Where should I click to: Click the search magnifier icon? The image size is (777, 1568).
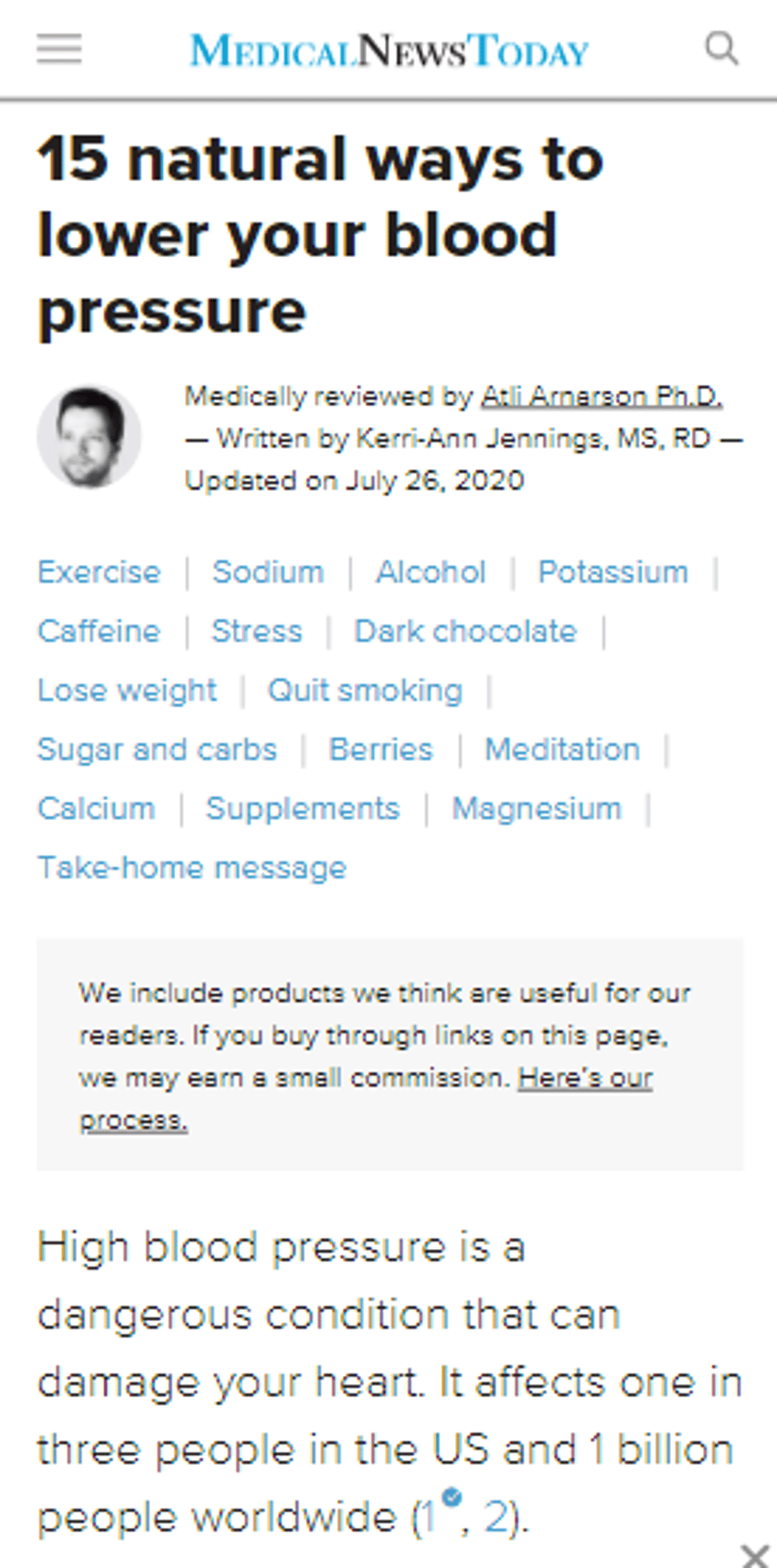pos(721,48)
